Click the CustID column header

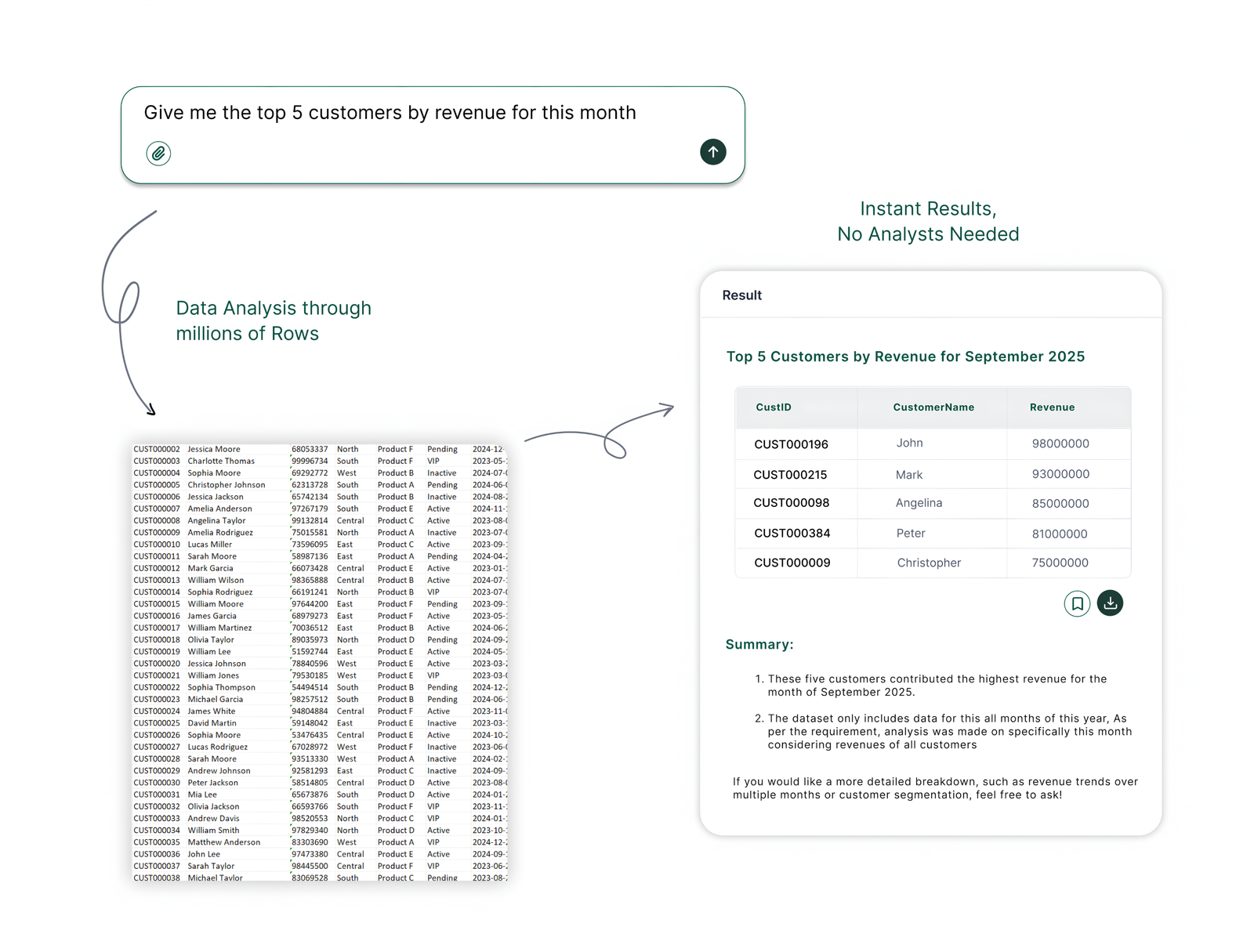tap(774, 407)
